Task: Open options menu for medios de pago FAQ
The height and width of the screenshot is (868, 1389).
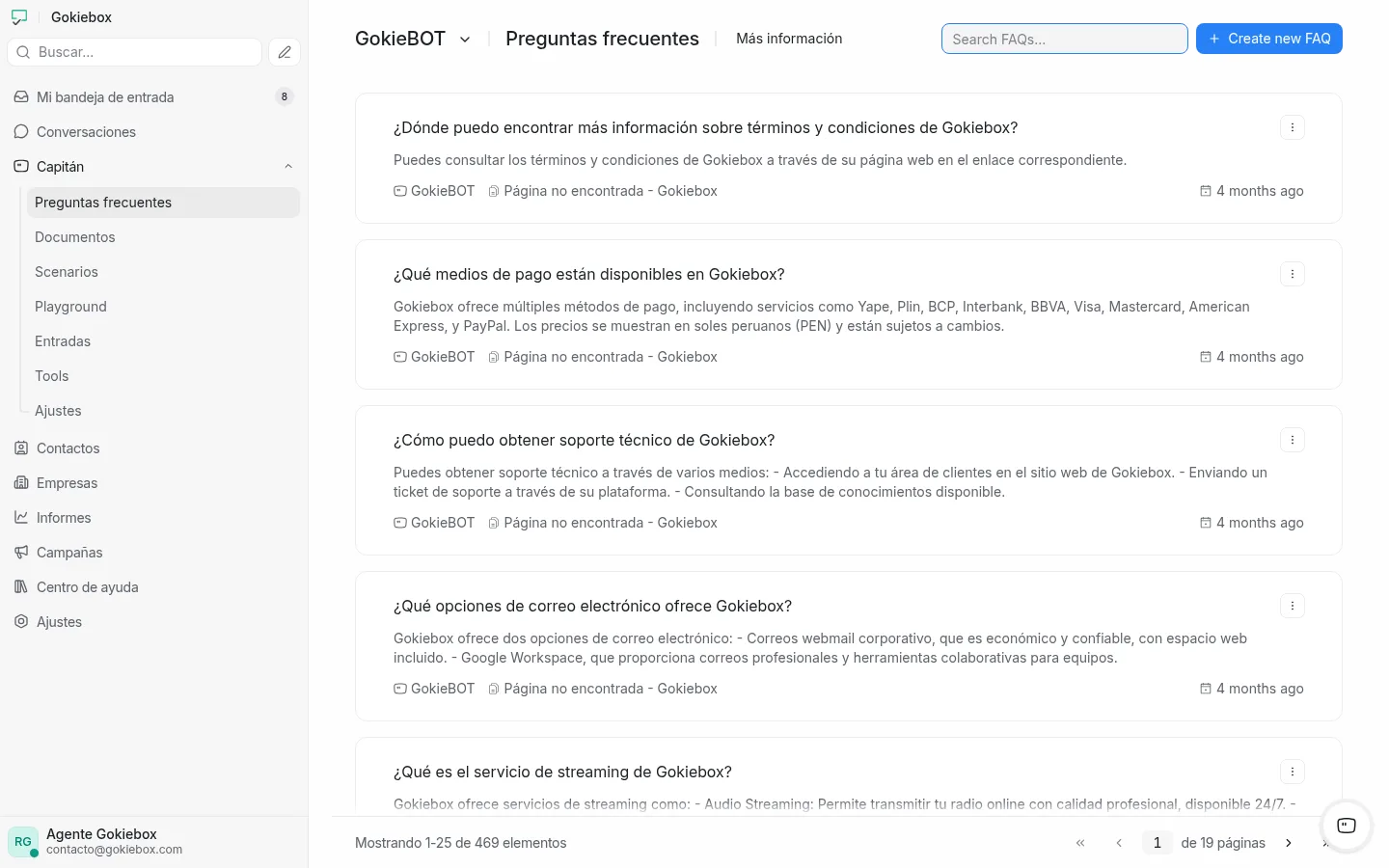Action: pos(1293,274)
